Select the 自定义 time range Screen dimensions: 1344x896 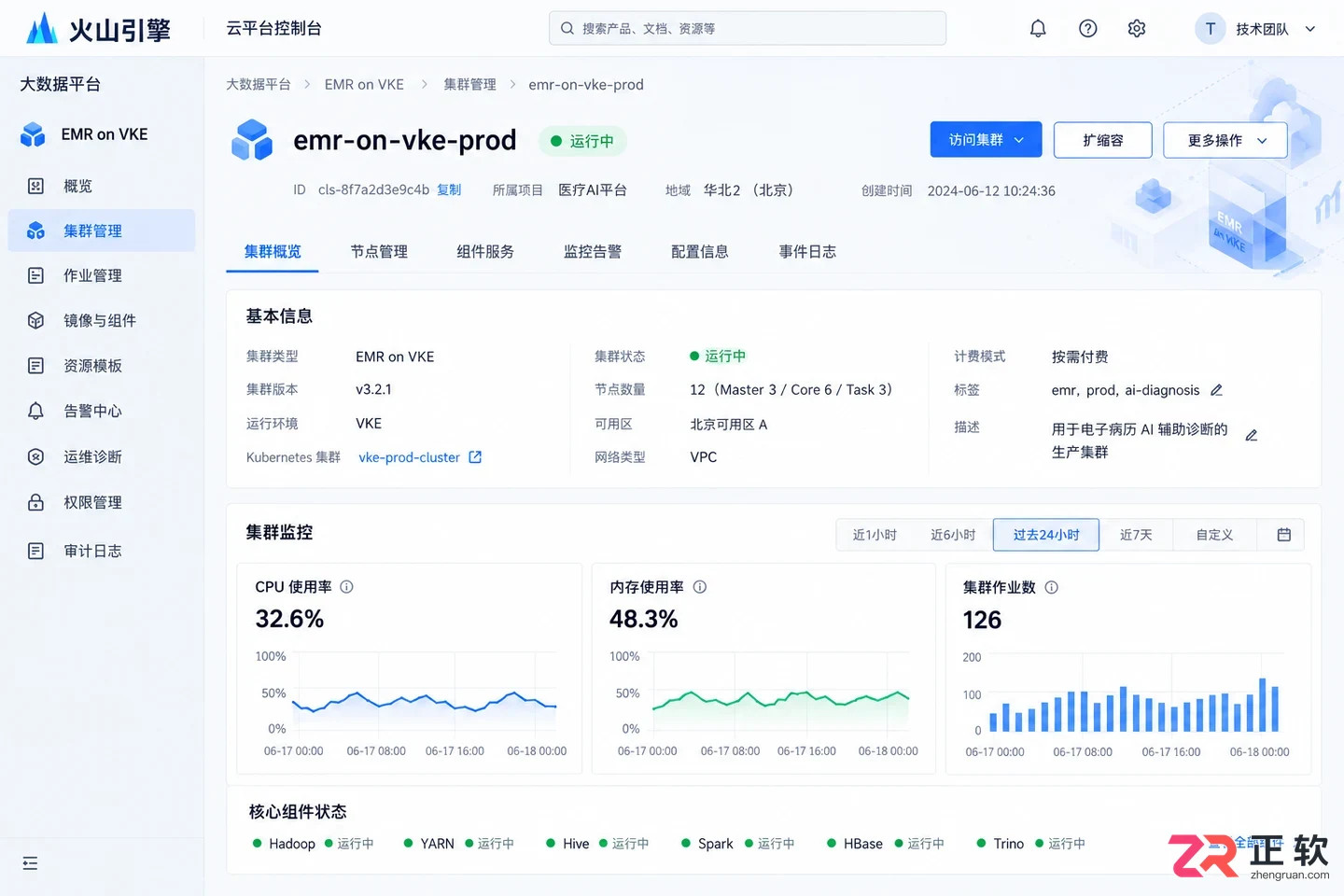pyautogui.click(x=1215, y=535)
